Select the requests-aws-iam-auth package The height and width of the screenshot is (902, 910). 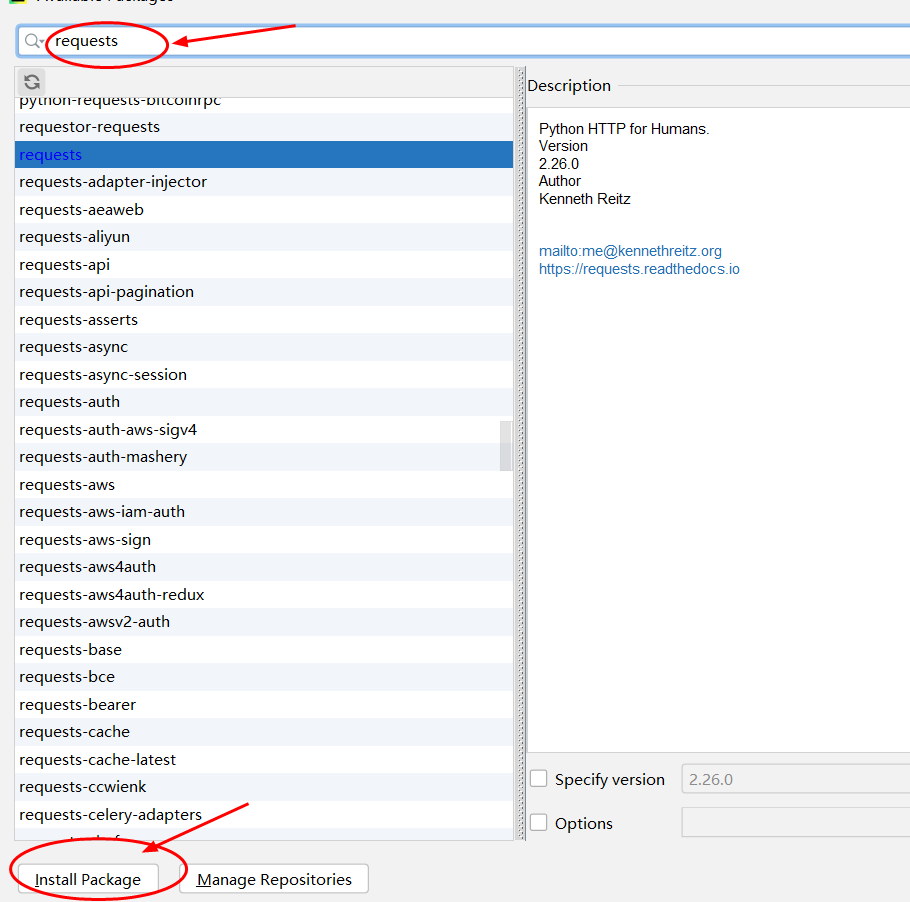pos(263,512)
